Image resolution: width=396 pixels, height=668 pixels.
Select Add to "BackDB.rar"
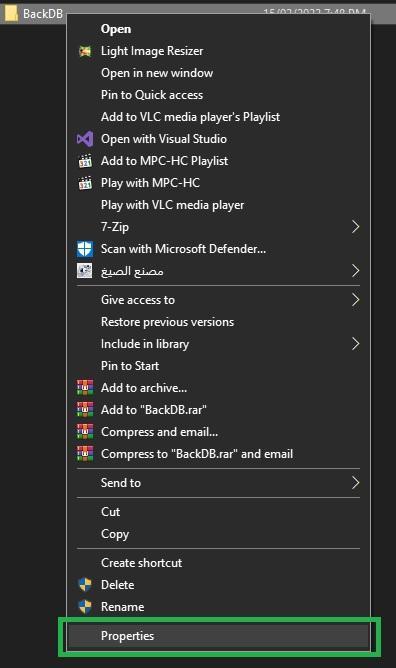(x=218, y=410)
